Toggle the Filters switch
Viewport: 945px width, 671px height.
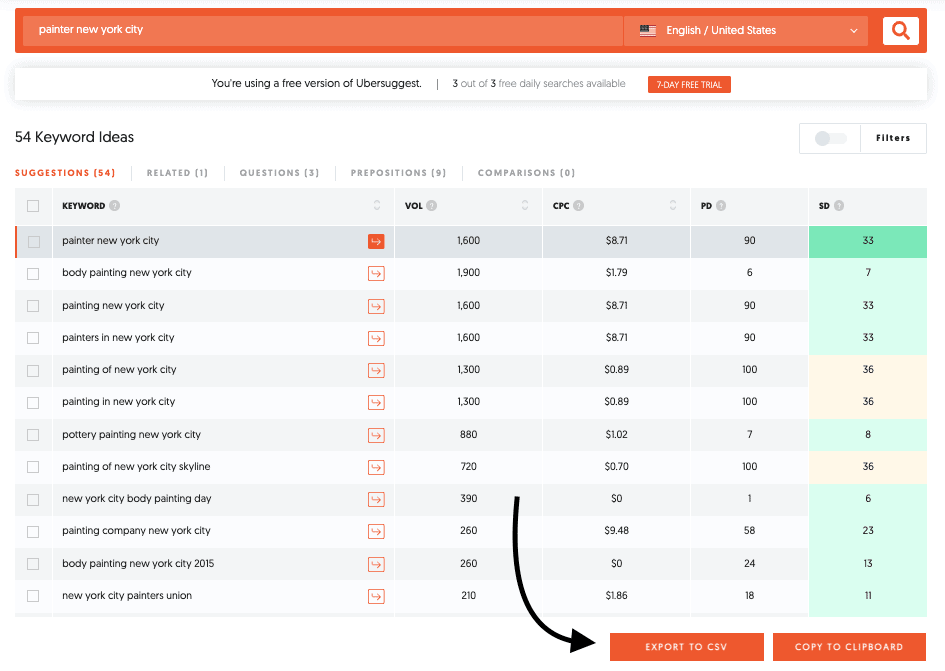(830, 139)
